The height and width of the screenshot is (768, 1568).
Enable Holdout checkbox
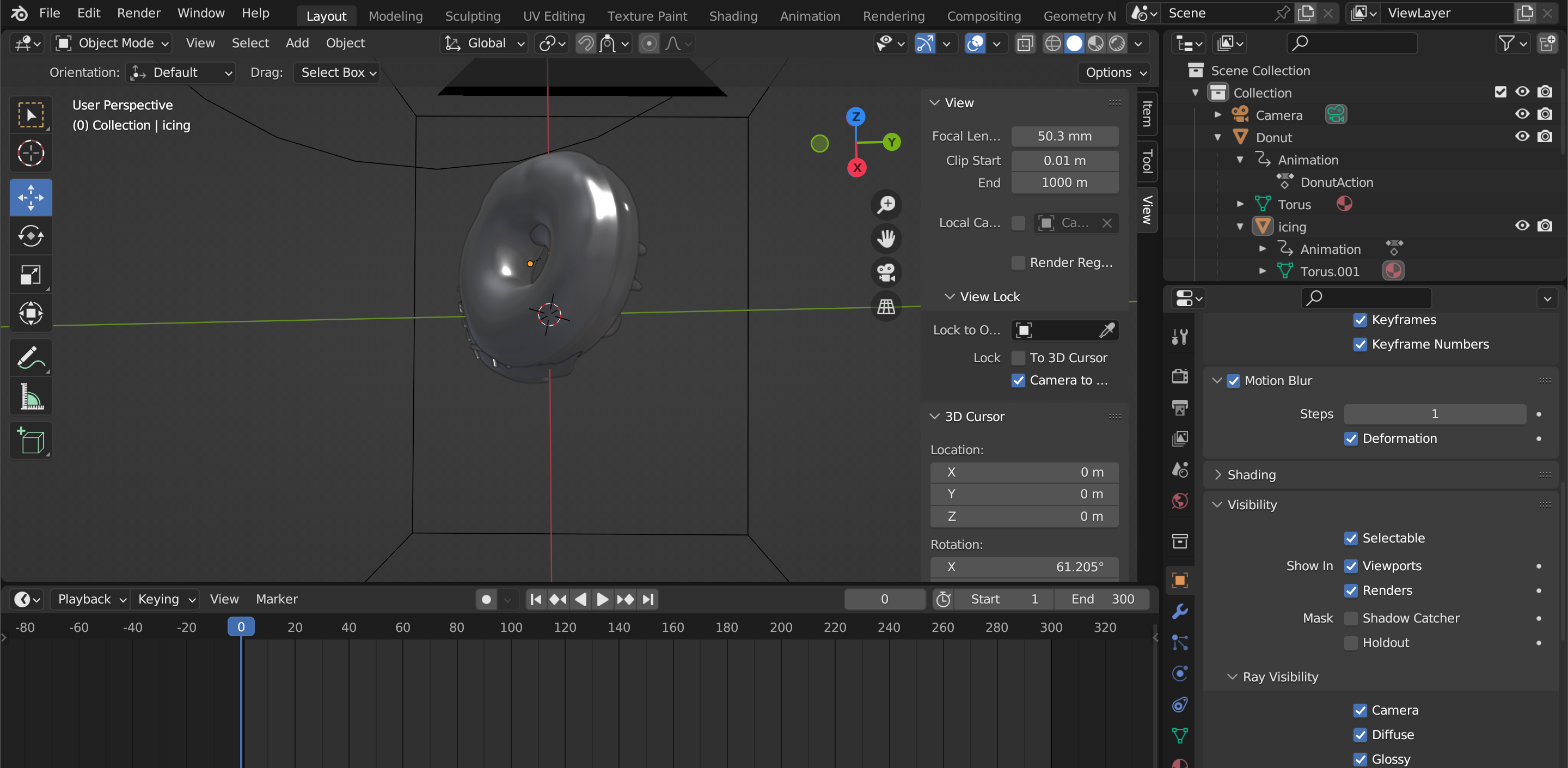tap(1351, 643)
